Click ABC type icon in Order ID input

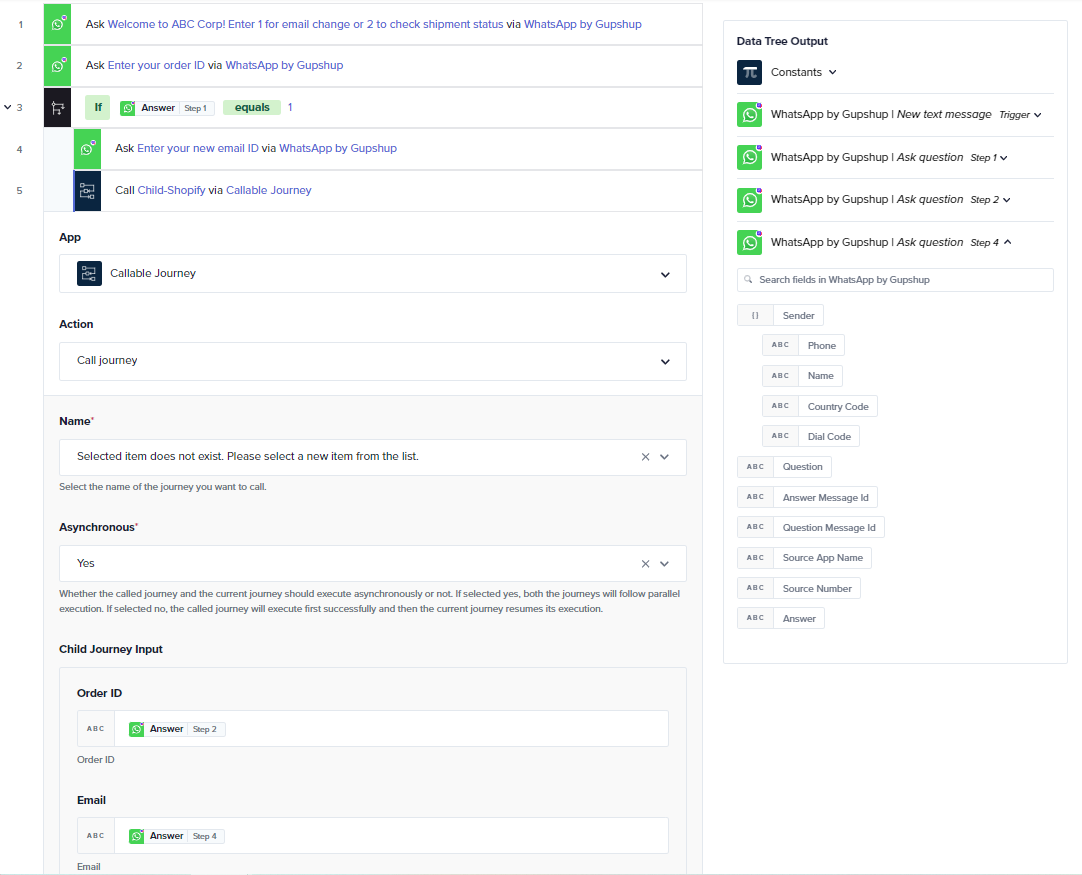click(x=96, y=729)
